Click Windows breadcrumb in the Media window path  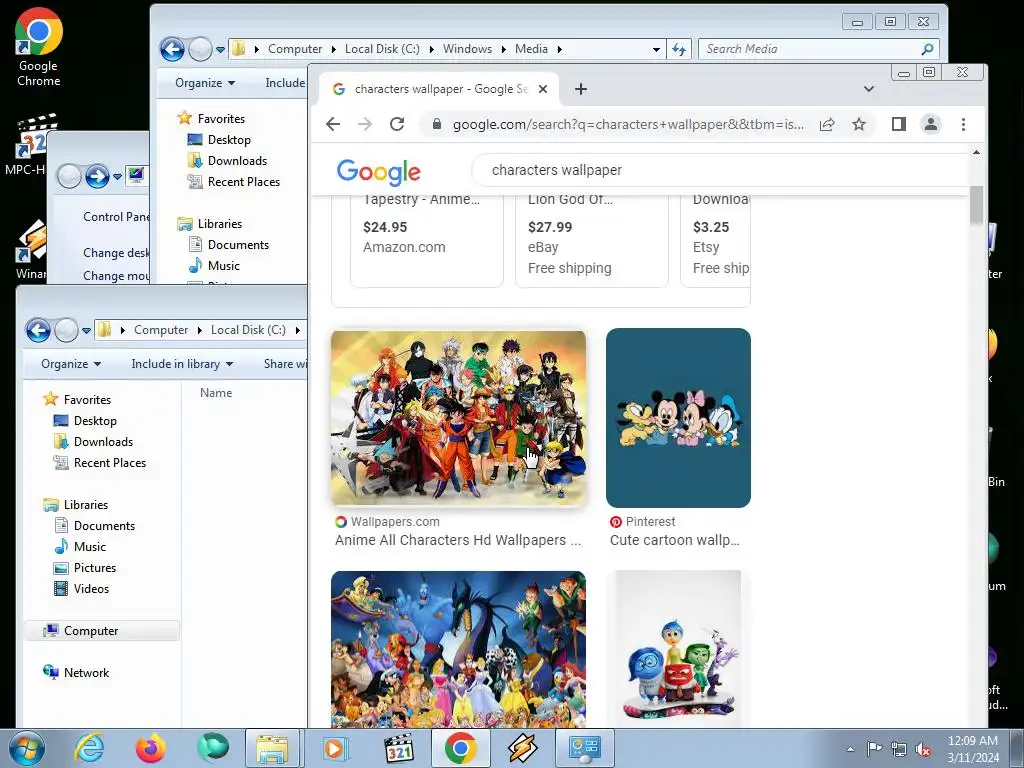click(x=468, y=49)
